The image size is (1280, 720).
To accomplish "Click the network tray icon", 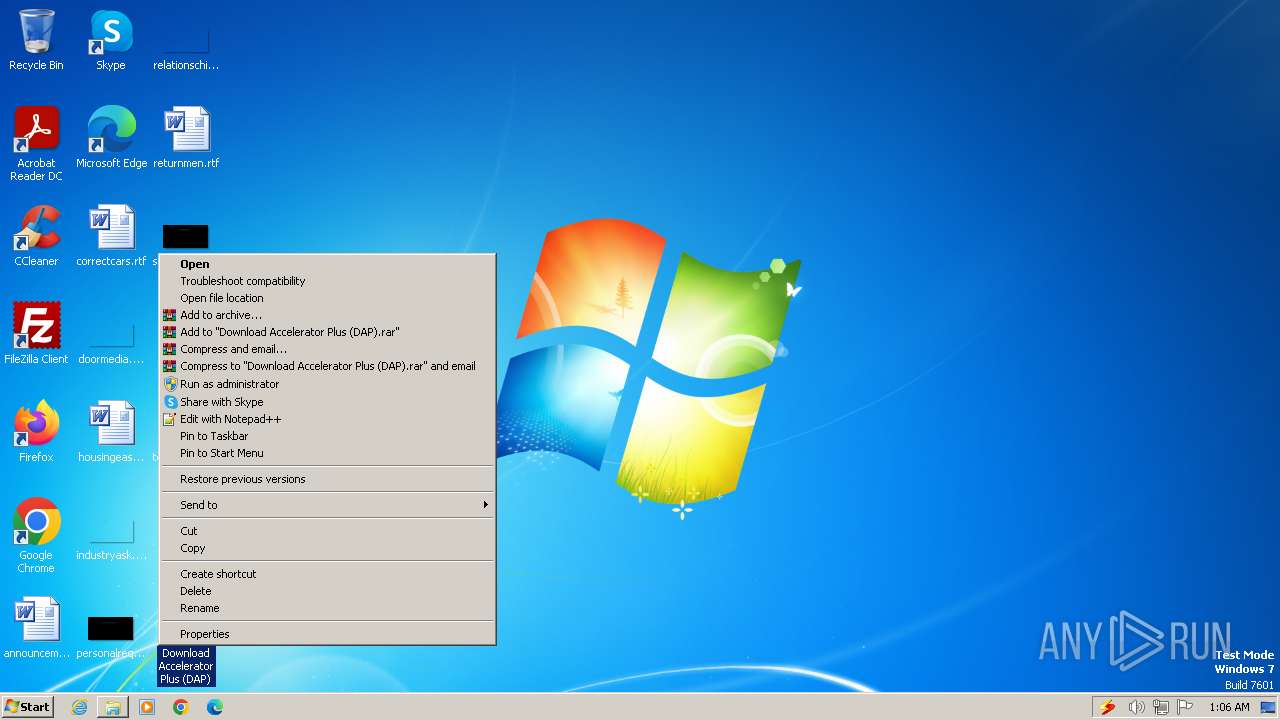I will click(x=1161, y=707).
